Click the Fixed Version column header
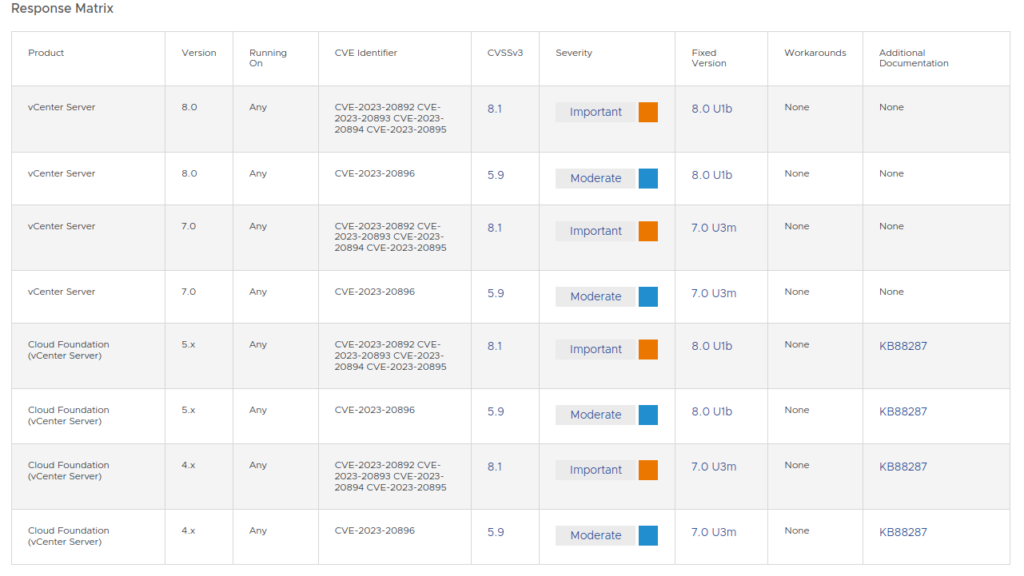Image resolution: width=1024 pixels, height=576 pixels. tap(709, 58)
